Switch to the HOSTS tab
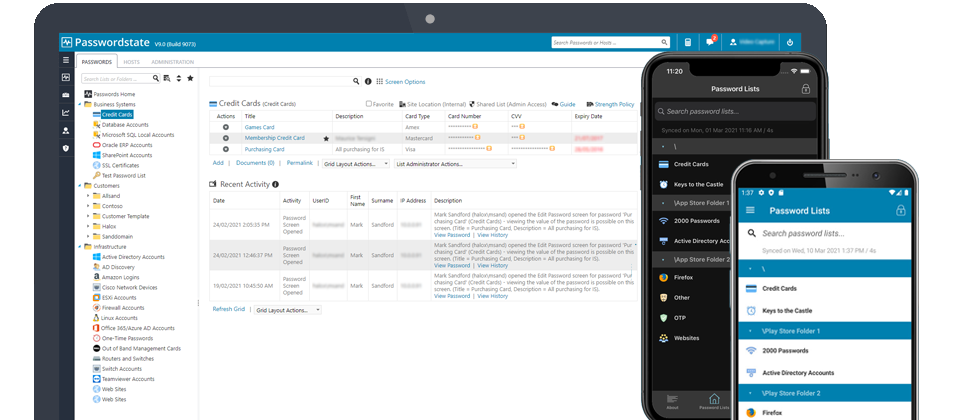 coord(132,62)
